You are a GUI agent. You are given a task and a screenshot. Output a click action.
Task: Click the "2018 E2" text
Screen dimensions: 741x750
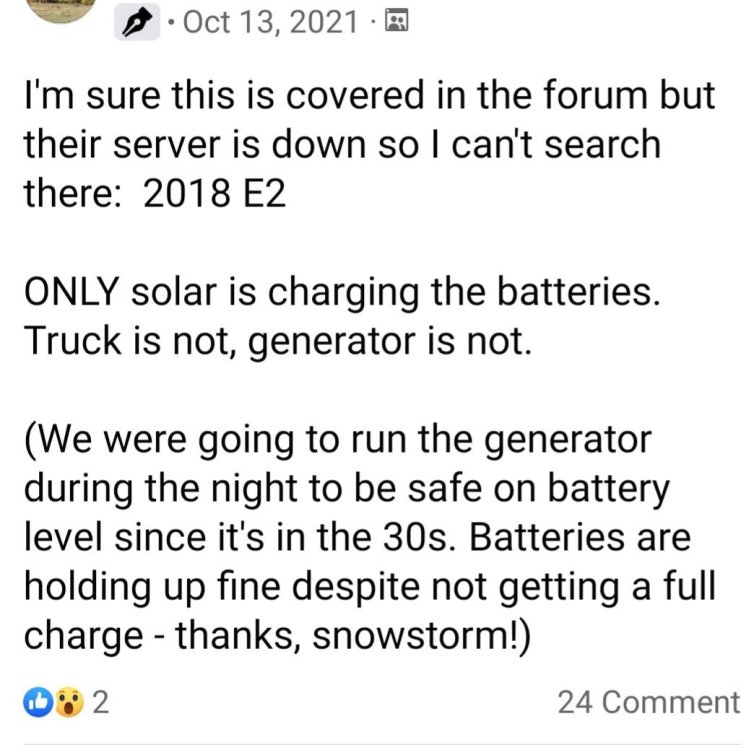[214, 194]
